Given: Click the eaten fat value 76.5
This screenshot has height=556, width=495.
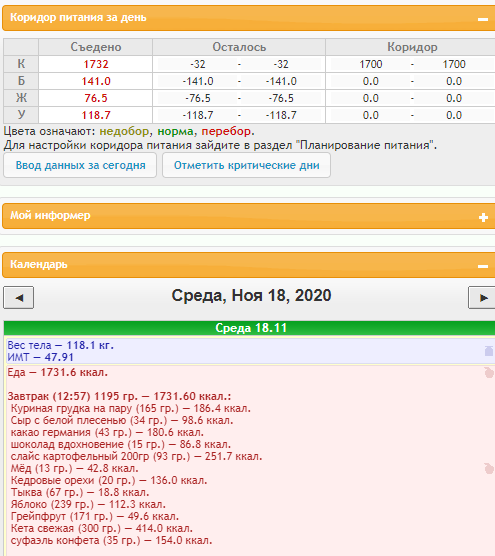Looking at the screenshot, I should (x=96, y=98).
